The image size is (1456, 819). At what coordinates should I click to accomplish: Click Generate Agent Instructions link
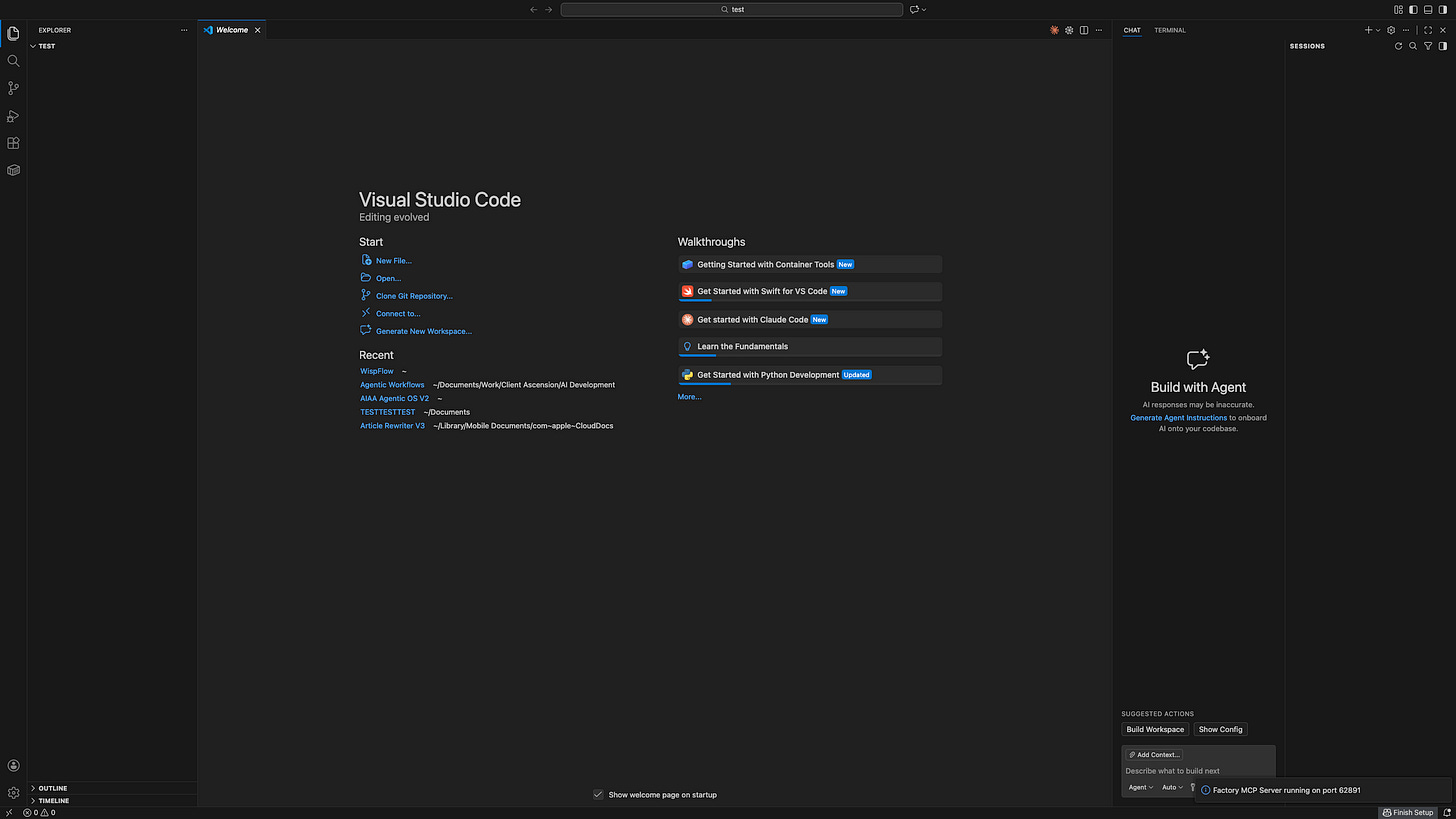pyautogui.click(x=1178, y=417)
